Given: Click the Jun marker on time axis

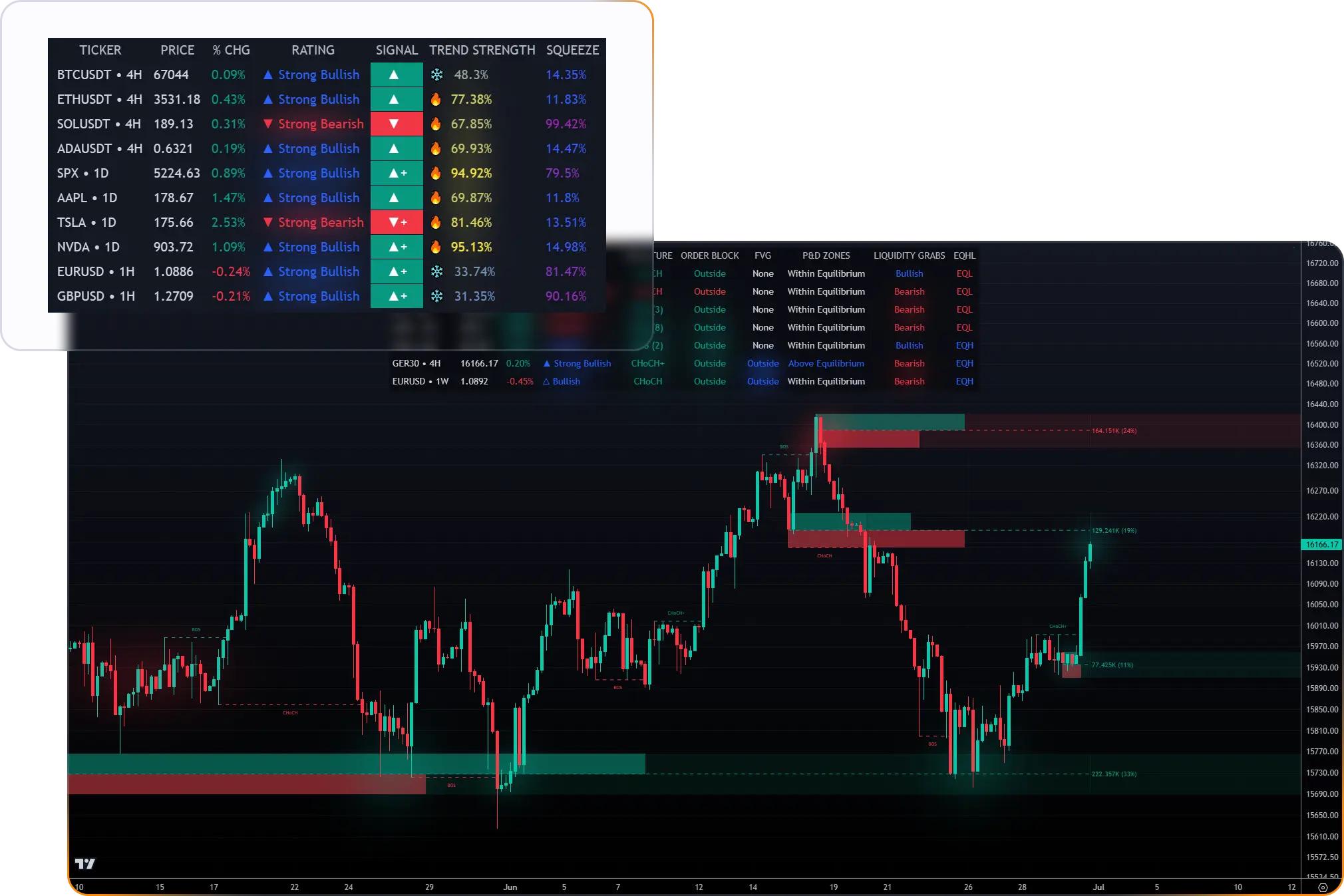Looking at the screenshot, I should [x=510, y=887].
